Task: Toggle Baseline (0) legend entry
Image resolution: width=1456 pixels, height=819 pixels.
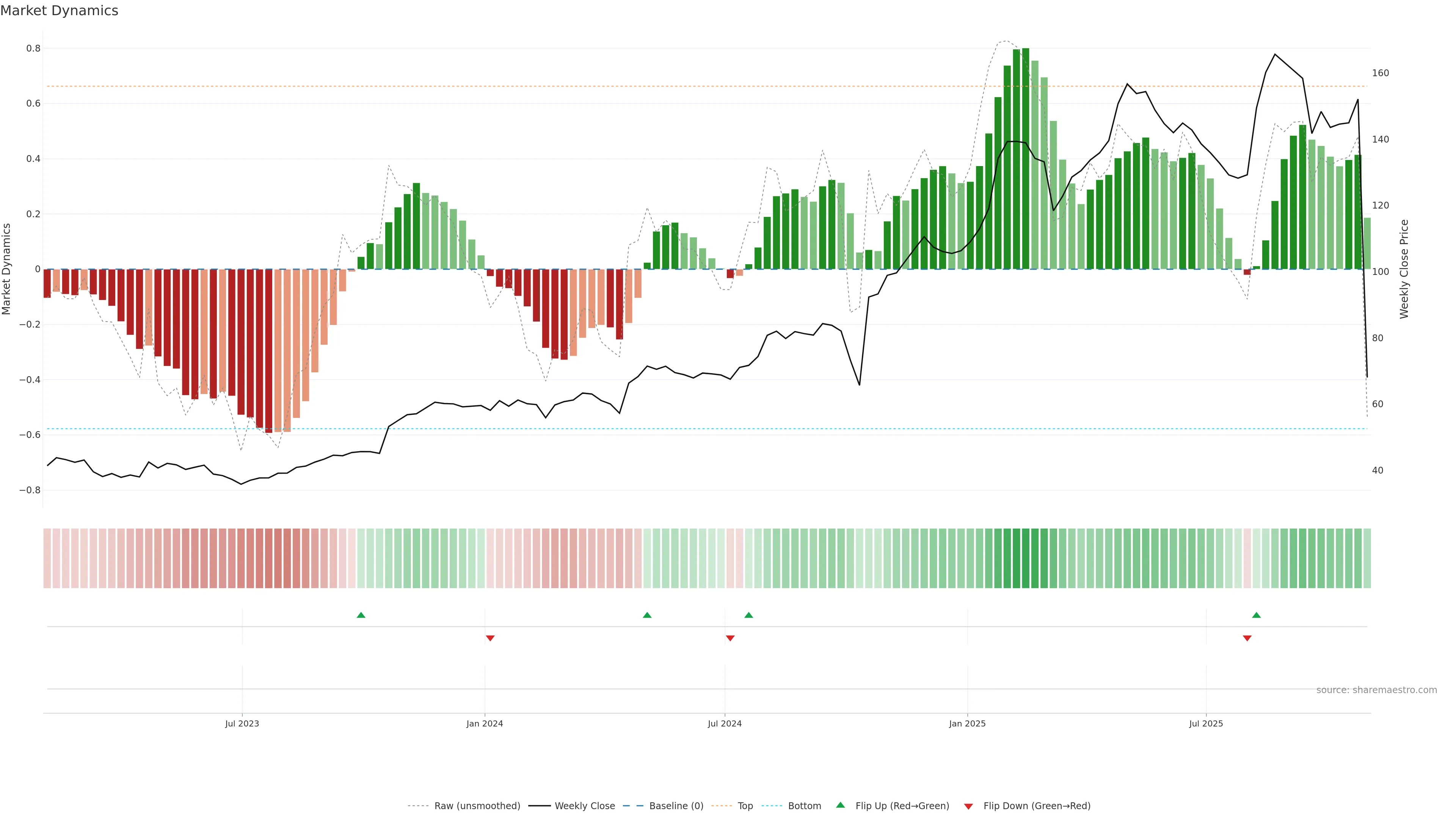Action: coord(676,806)
